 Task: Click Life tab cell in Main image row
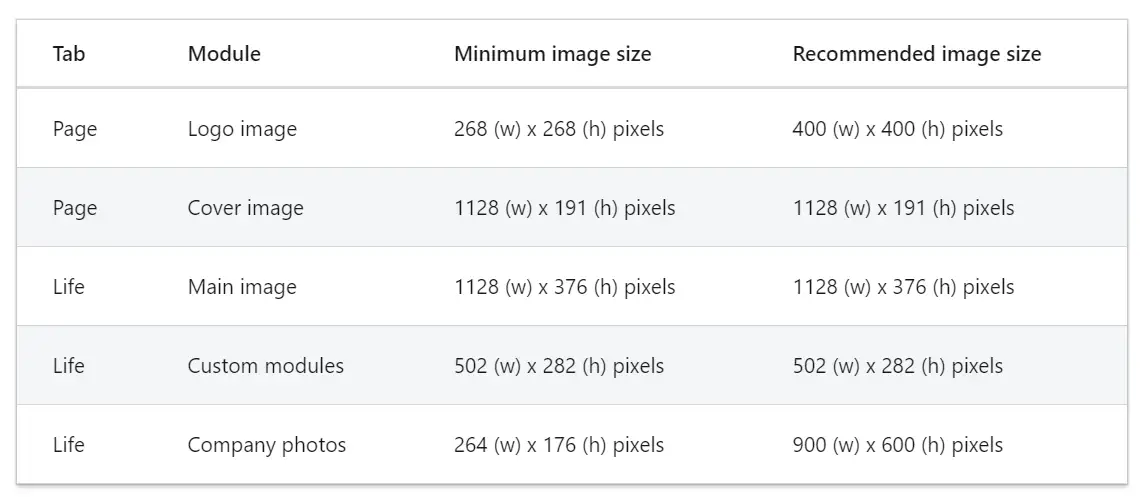[69, 287]
